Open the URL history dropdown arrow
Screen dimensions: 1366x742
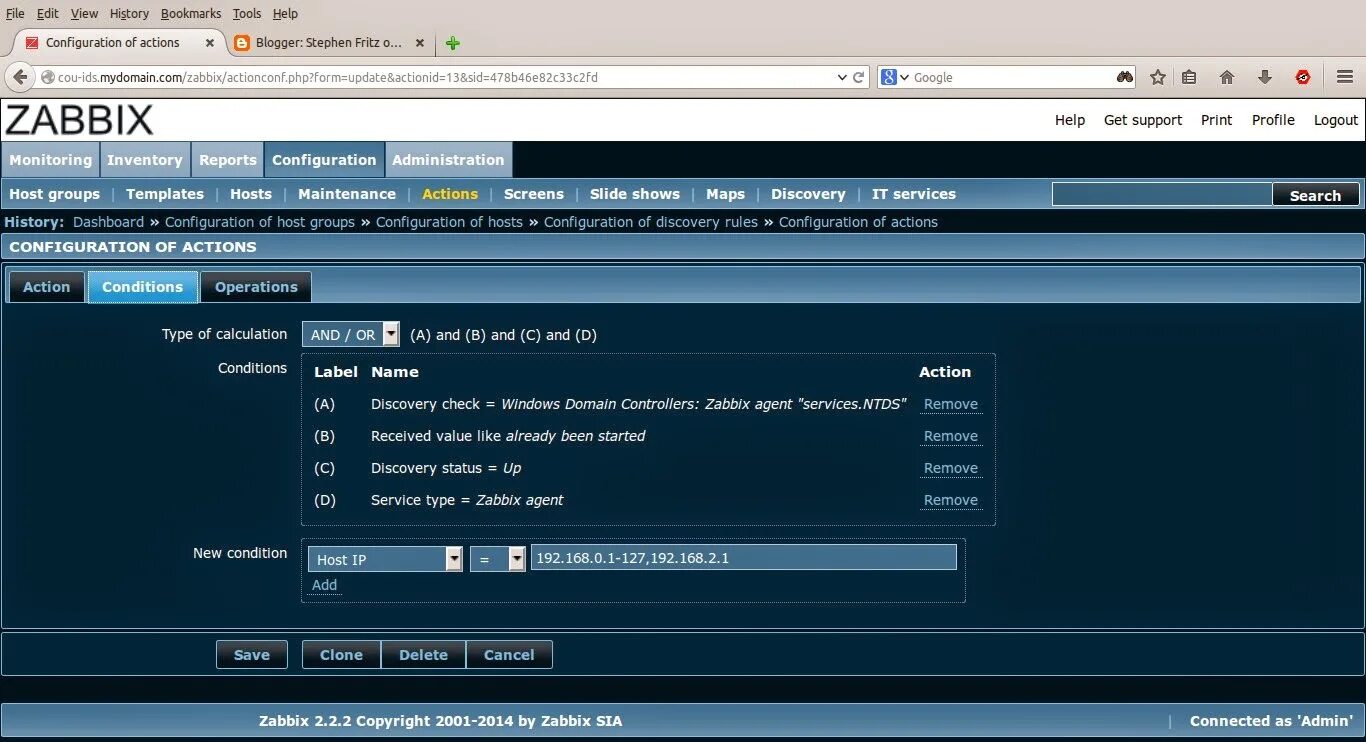842,77
